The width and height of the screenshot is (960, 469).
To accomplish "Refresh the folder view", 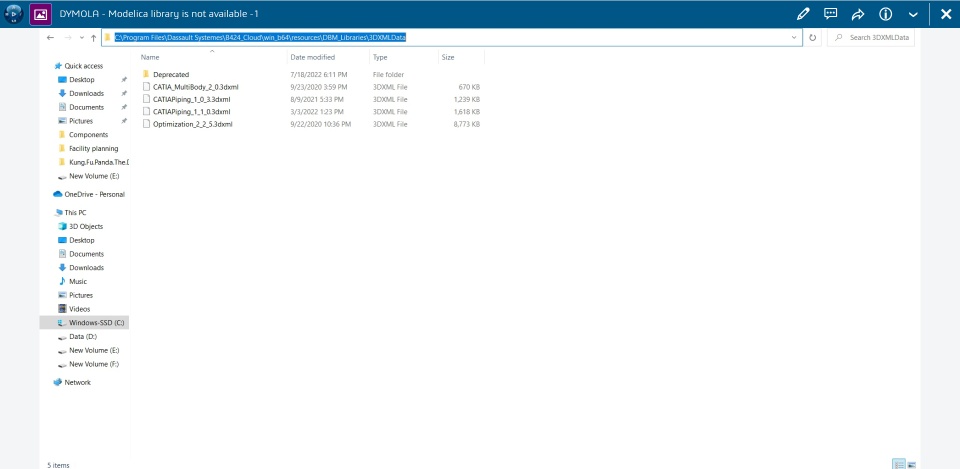I will (812, 37).
